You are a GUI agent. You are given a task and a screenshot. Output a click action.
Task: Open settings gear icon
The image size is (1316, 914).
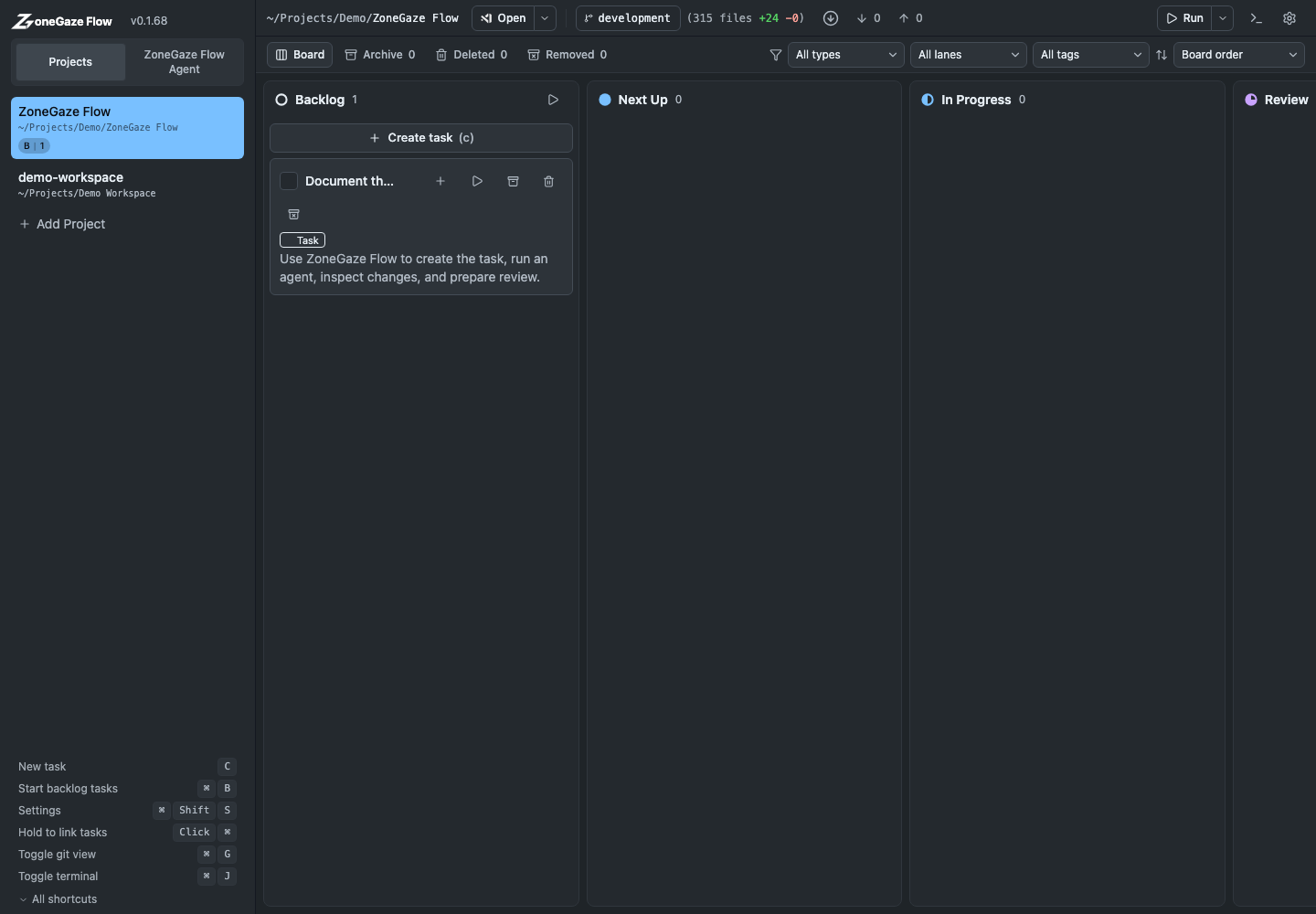[1289, 18]
